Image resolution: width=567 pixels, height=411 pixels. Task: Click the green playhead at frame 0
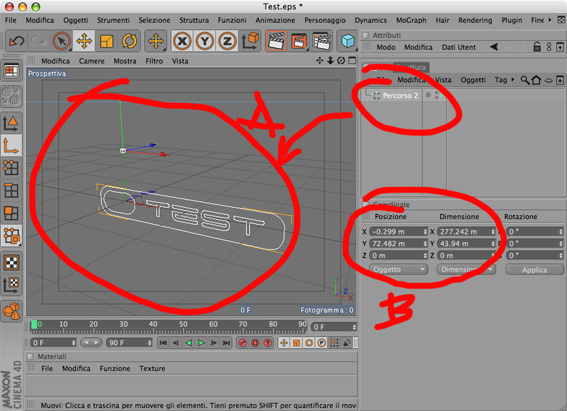pos(34,325)
